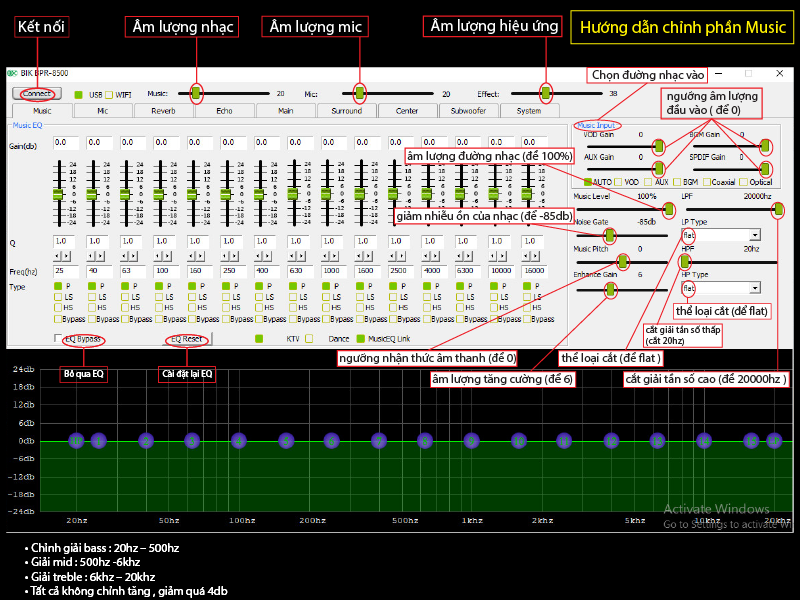Select node 9 on the EQ graph
800x600 pixels.
[x=471, y=441]
